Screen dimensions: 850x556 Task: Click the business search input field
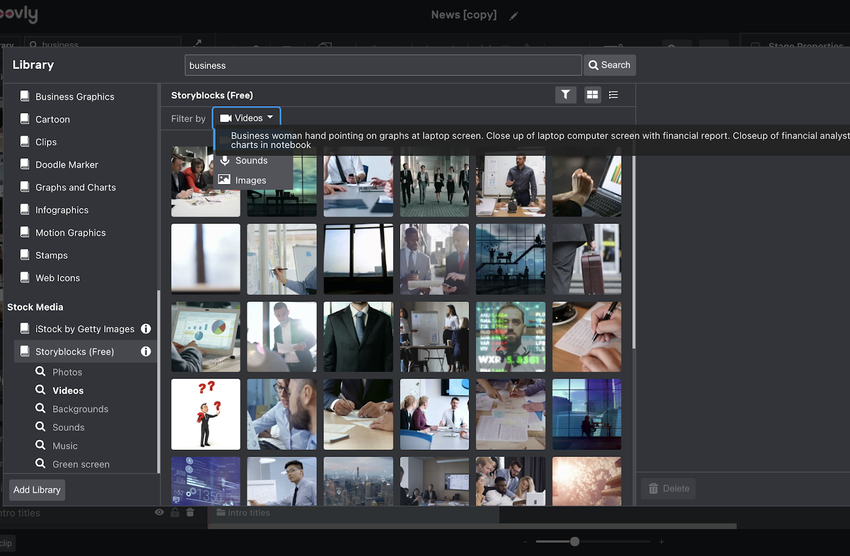click(x=383, y=65)
